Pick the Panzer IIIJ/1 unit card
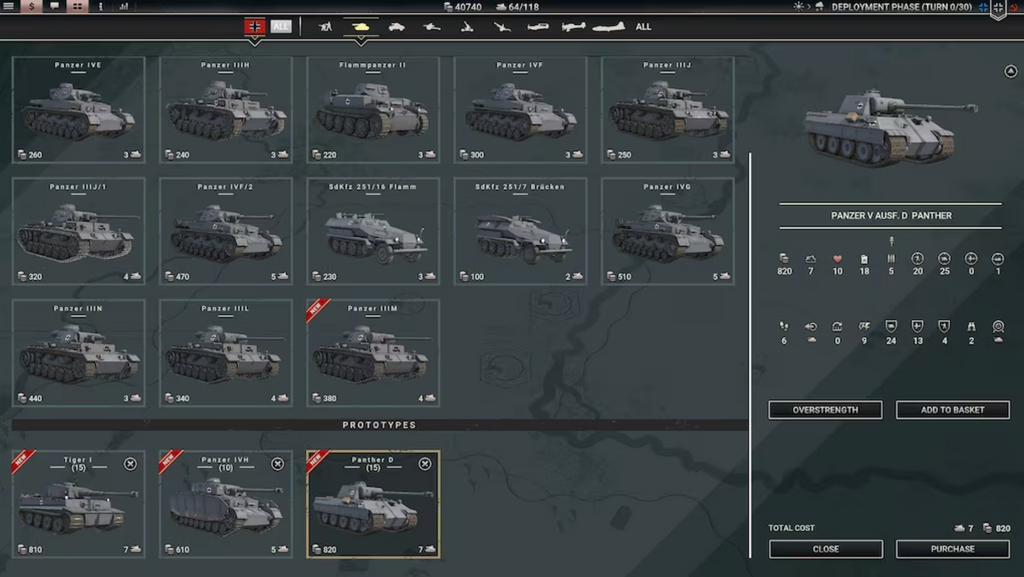The height and width of the screenshot is (577, 1024). point(78,231)
